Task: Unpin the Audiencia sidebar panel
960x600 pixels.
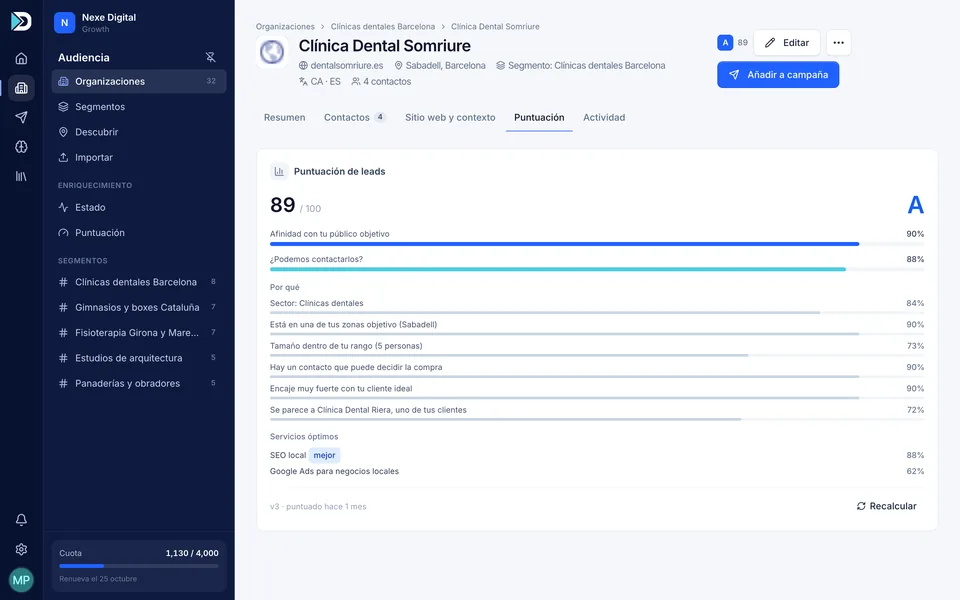Action: (x=211, y=58)
